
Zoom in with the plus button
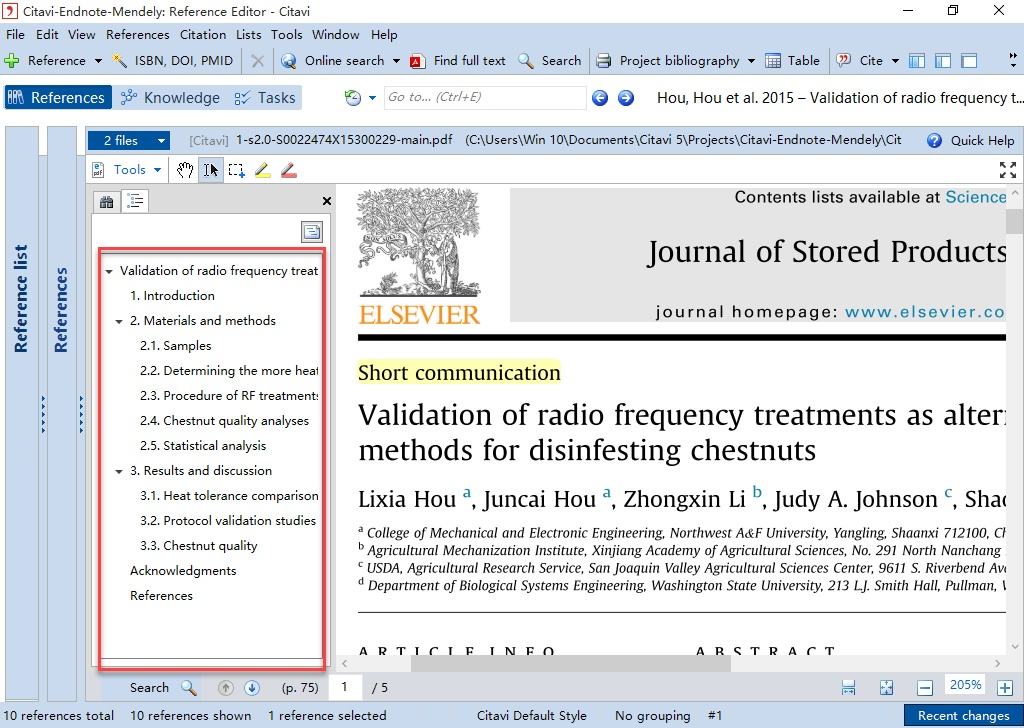pos(1004,688)
